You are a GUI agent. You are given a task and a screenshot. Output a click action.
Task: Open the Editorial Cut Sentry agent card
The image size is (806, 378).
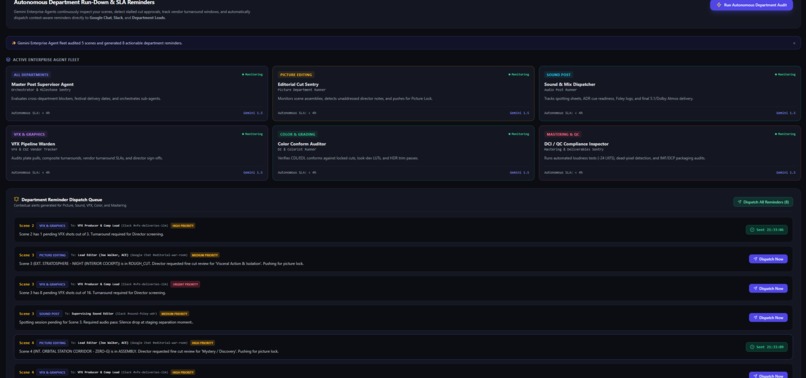404,93
